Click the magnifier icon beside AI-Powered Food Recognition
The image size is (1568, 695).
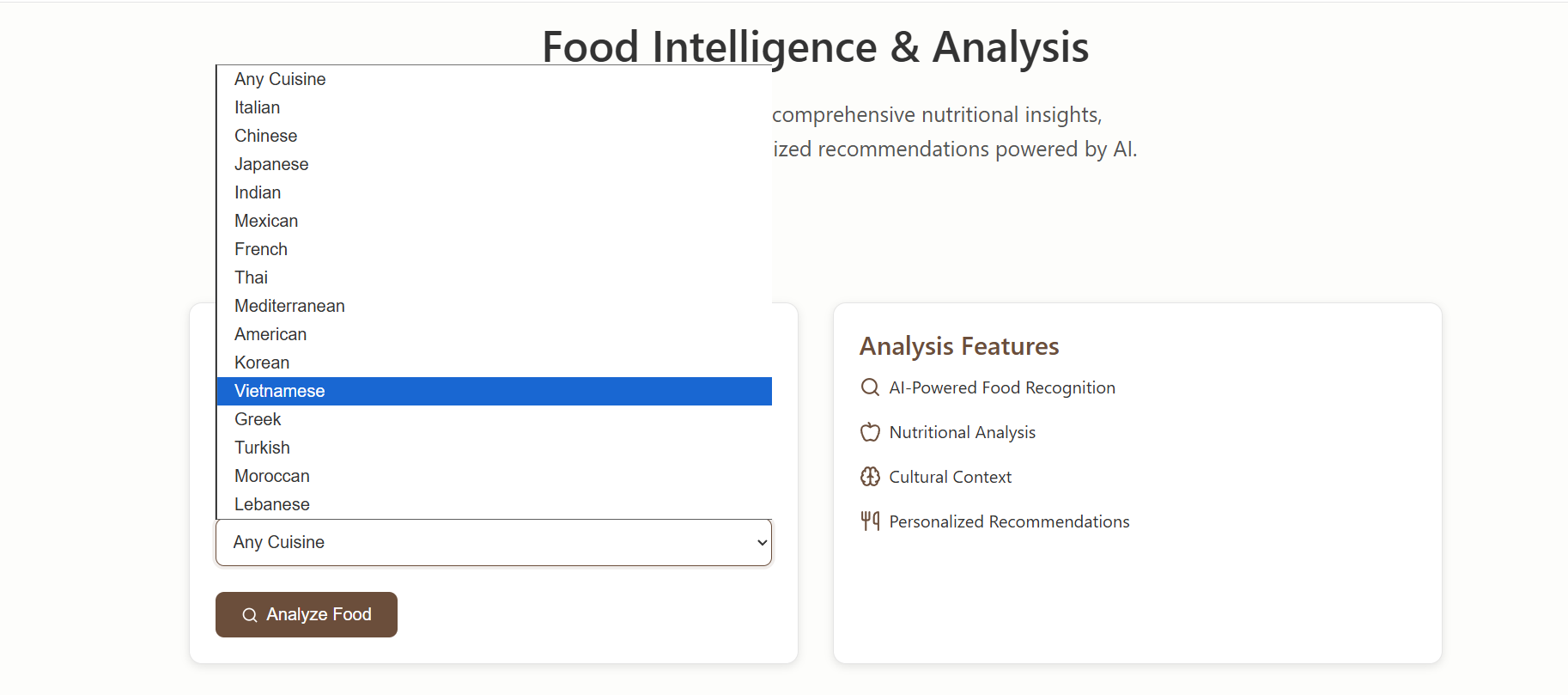[870, 387]
